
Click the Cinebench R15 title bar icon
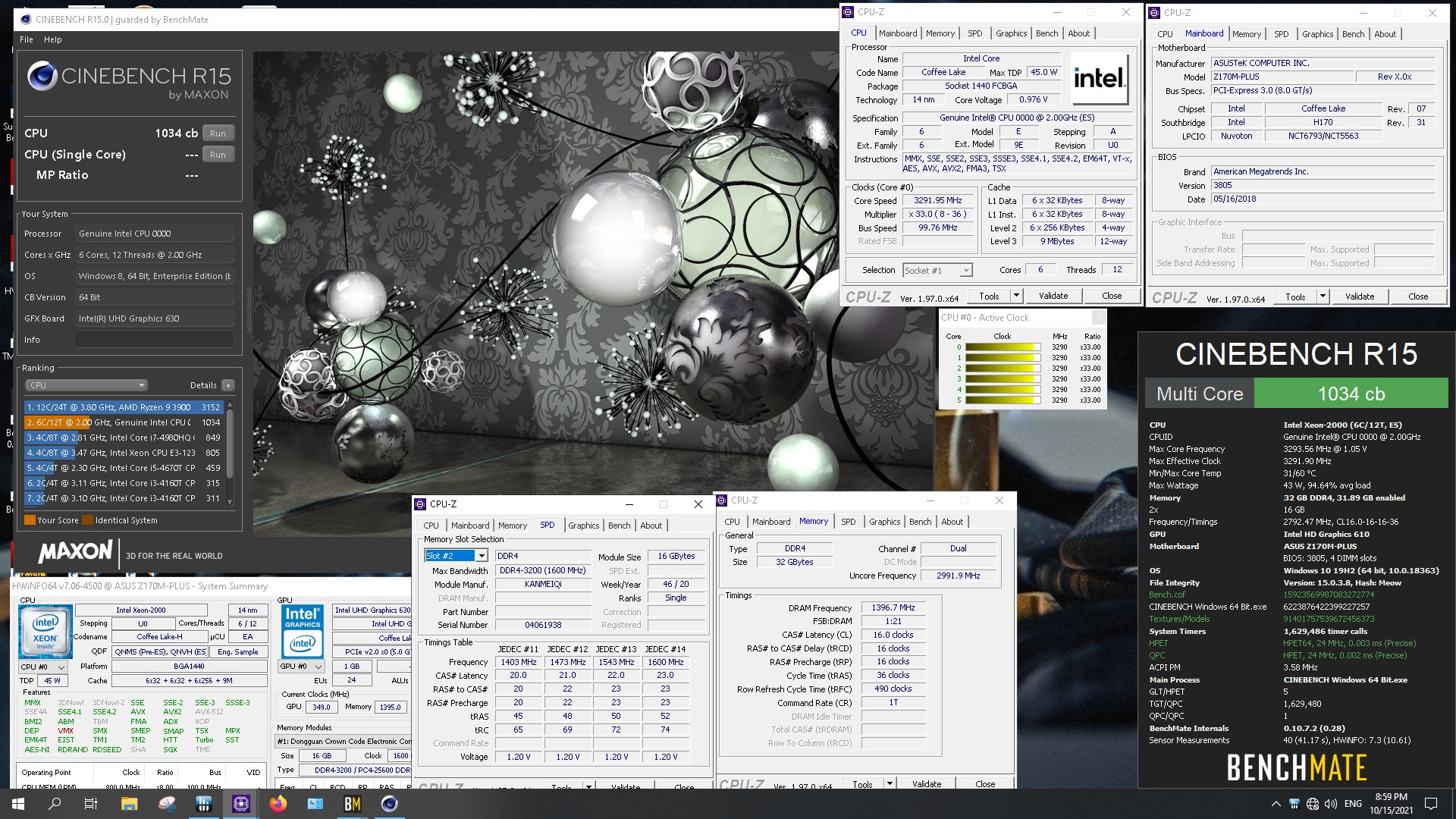pos(26,19)
